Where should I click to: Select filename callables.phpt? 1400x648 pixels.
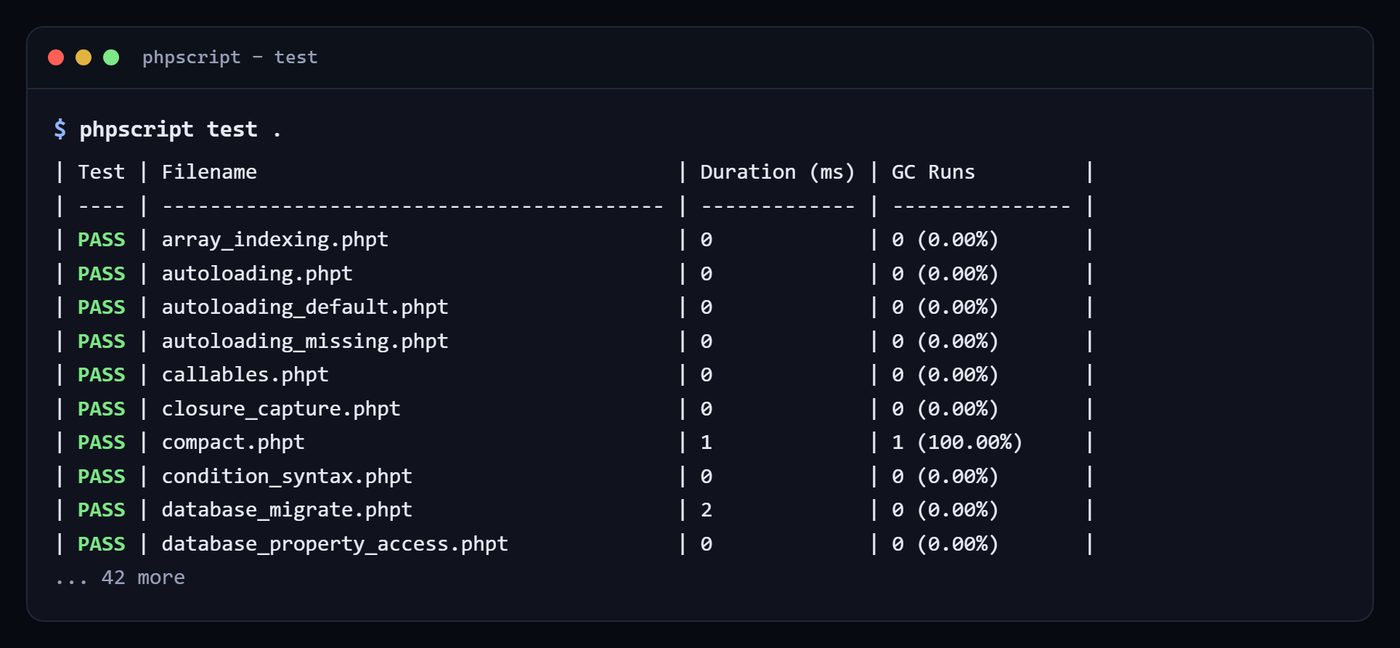[245, 375]
